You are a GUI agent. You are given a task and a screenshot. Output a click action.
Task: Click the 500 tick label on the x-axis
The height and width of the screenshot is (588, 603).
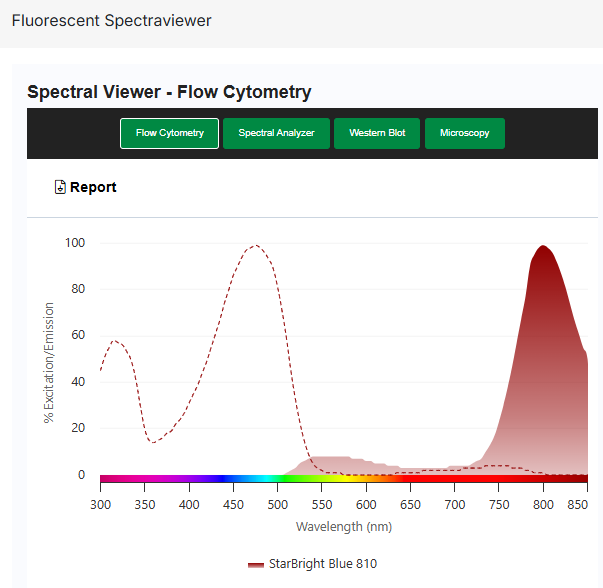click(278, 505)
